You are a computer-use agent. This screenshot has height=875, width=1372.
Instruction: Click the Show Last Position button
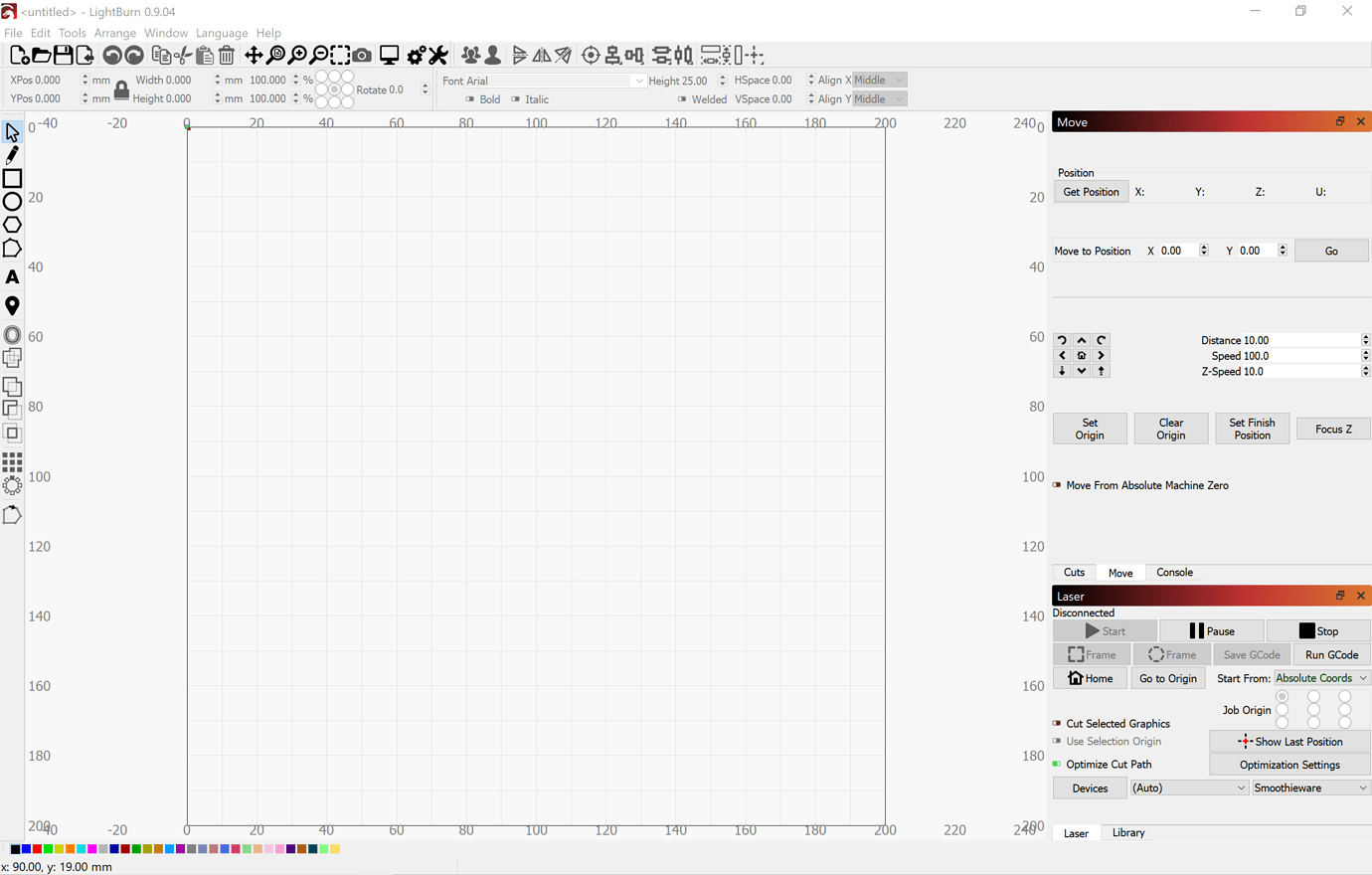(1289, 742)
